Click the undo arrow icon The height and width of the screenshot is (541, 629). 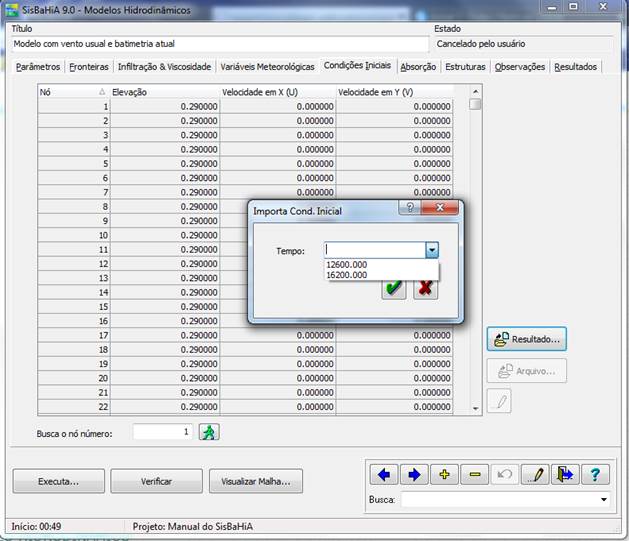505,474
